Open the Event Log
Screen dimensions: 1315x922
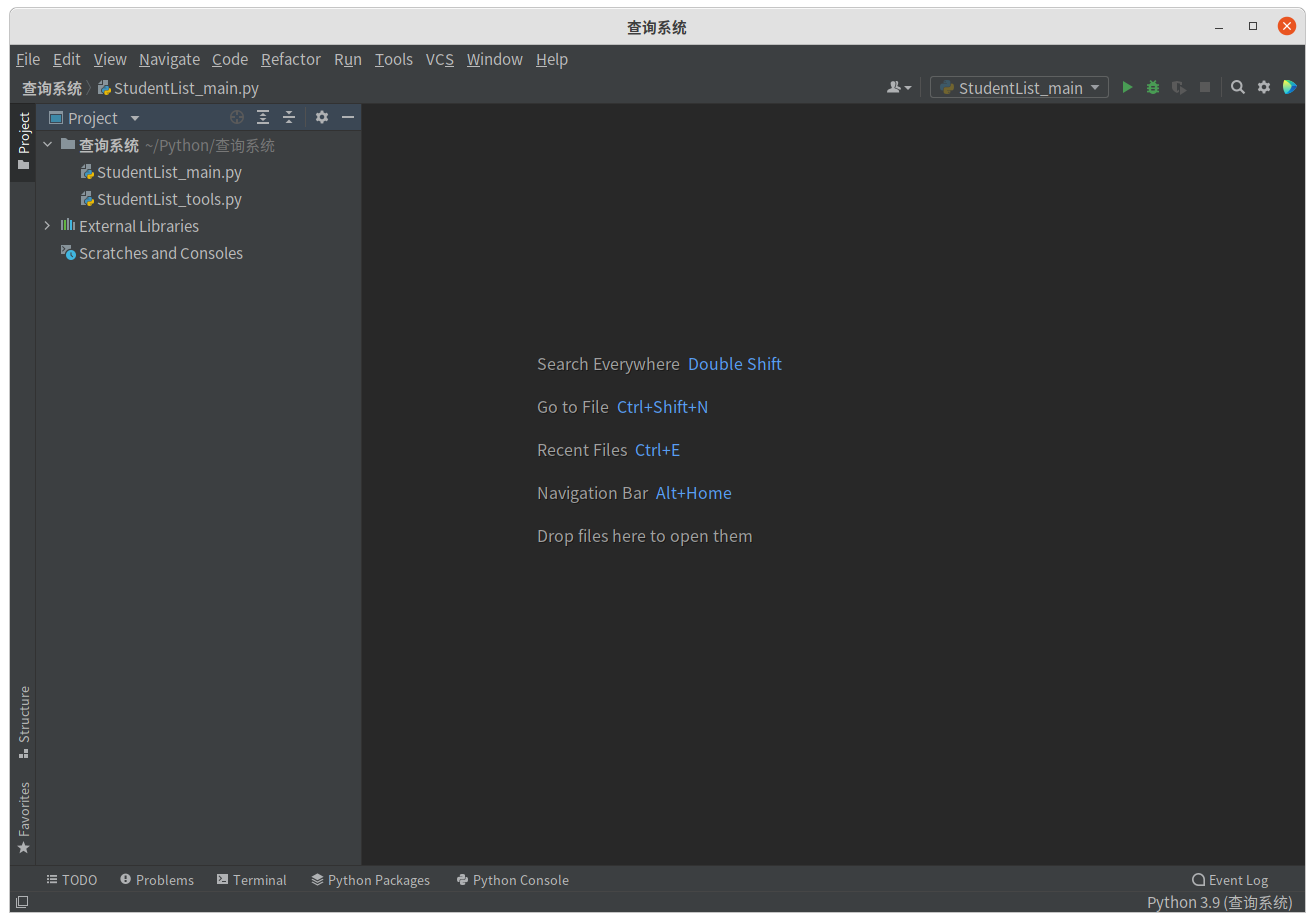1230,880
